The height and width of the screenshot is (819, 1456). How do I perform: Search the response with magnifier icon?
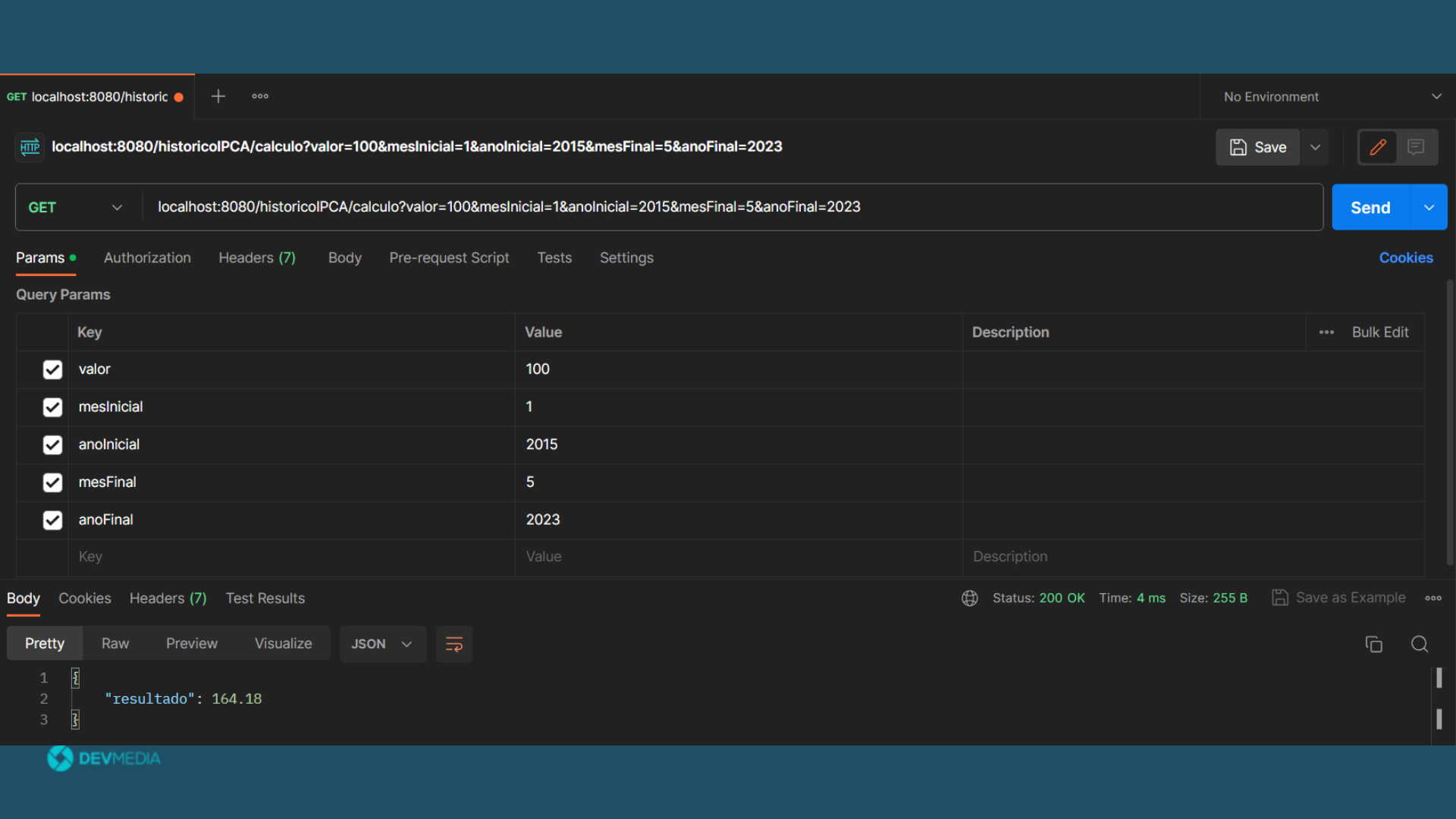pyautogui.click(x=1420, y=644)
